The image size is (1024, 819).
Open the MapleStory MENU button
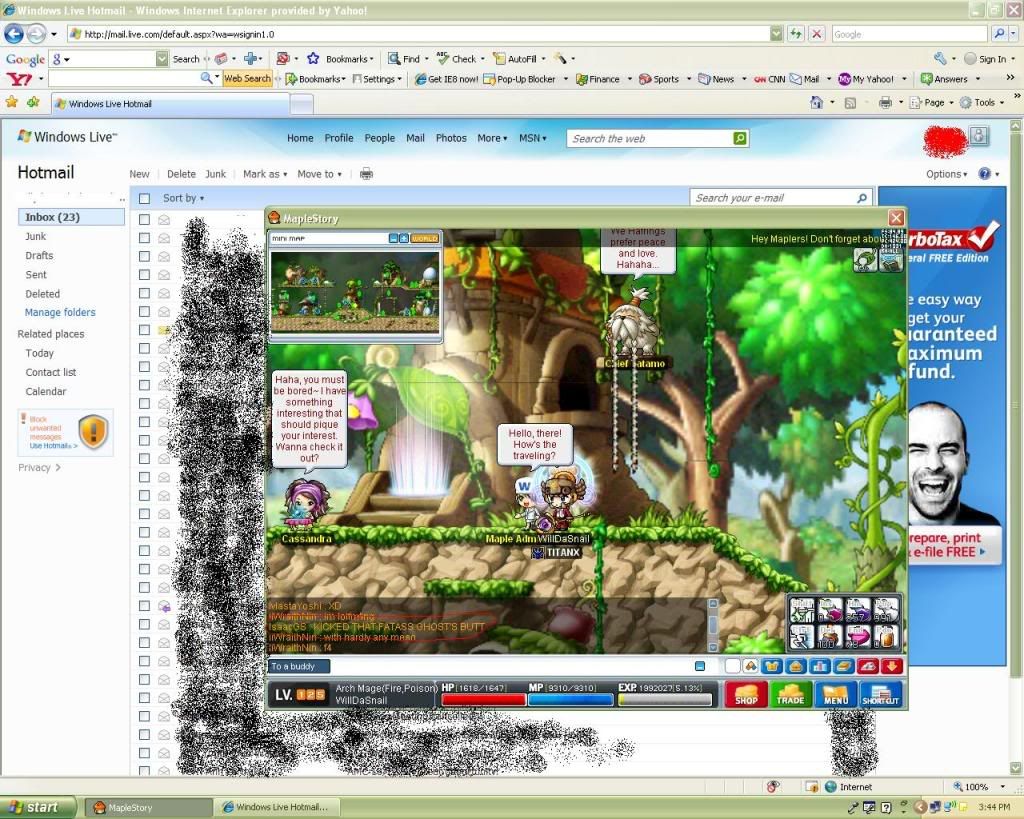click(836, 694)
